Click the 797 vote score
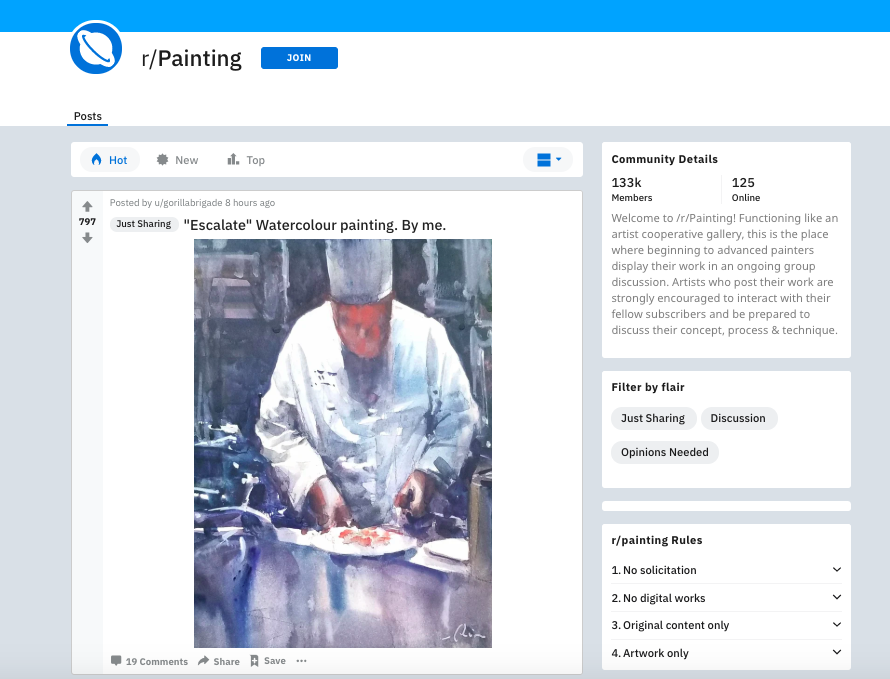Image resolution: width=890 pixels, height=679 pixels. [87, 222]
